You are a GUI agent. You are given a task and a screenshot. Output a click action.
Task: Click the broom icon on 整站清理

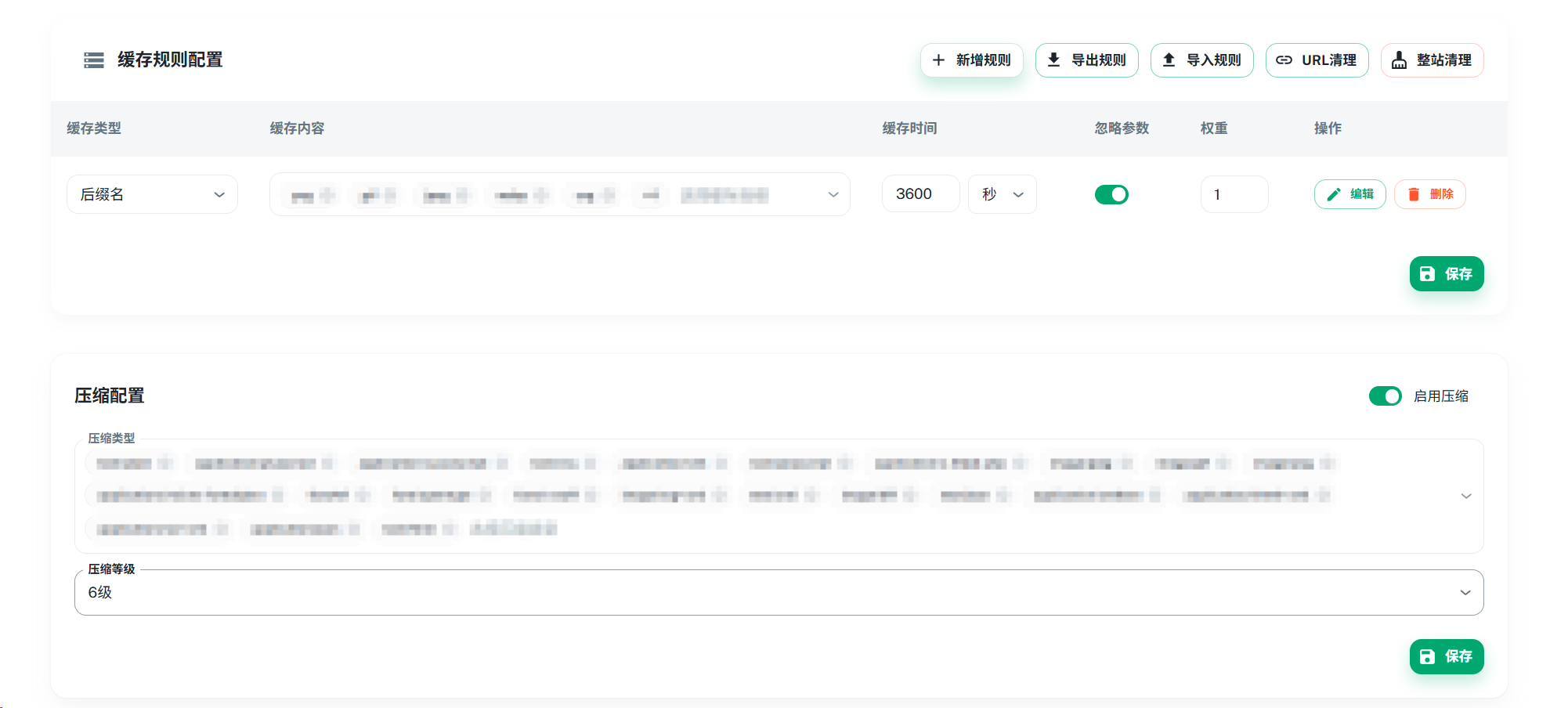(1399, 60)
